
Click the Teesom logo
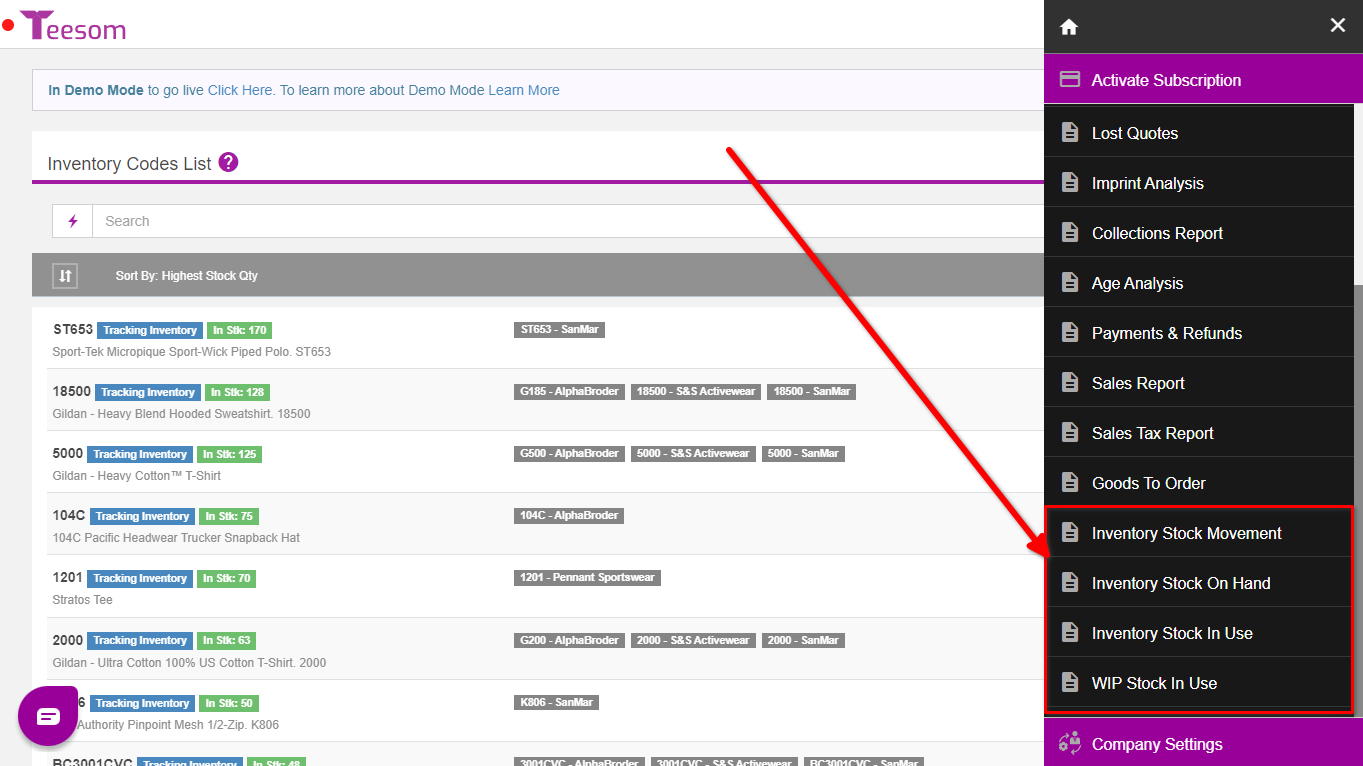click(73, 26)
